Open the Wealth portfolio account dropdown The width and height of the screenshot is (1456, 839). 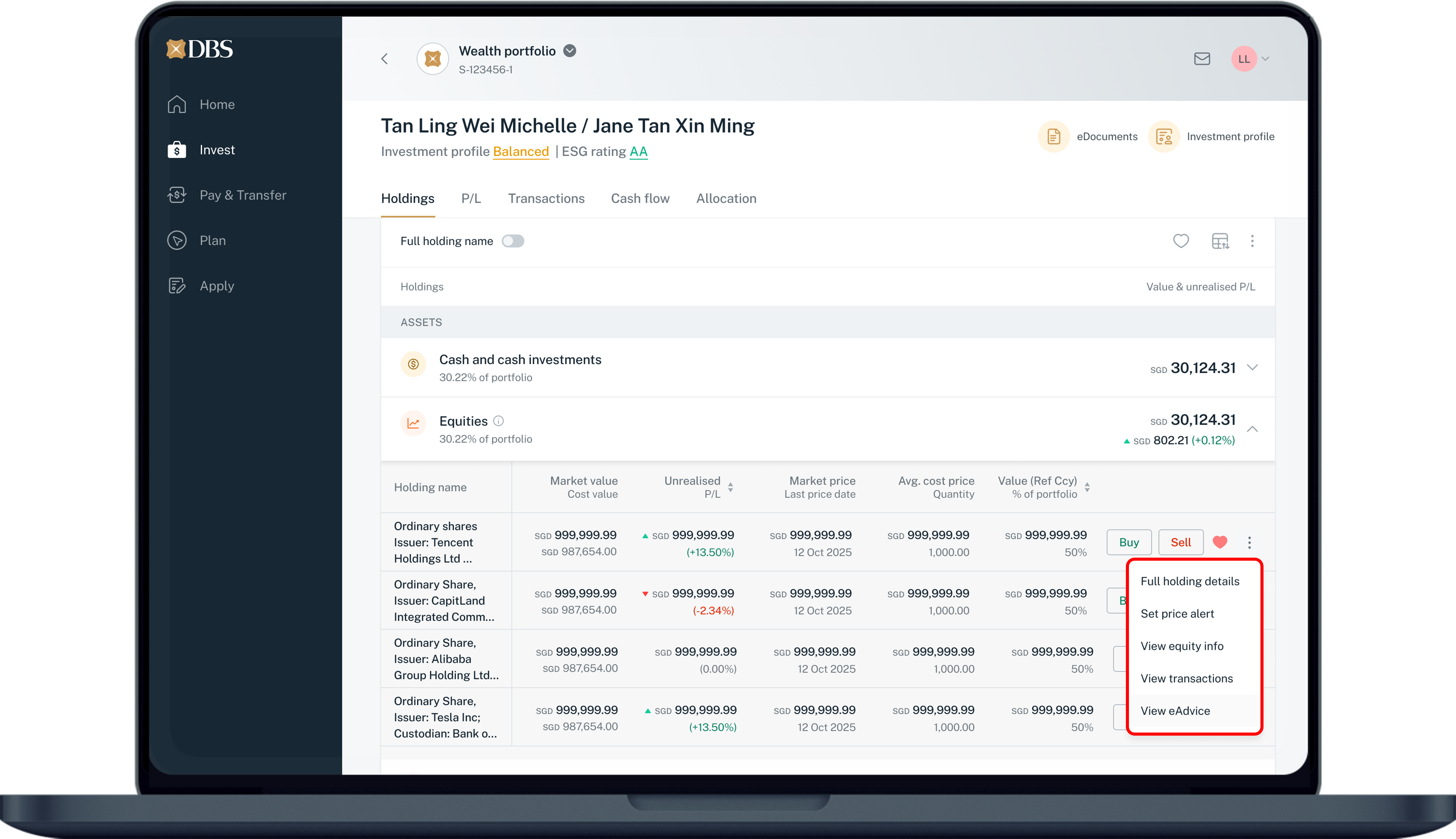pos(570,51)
